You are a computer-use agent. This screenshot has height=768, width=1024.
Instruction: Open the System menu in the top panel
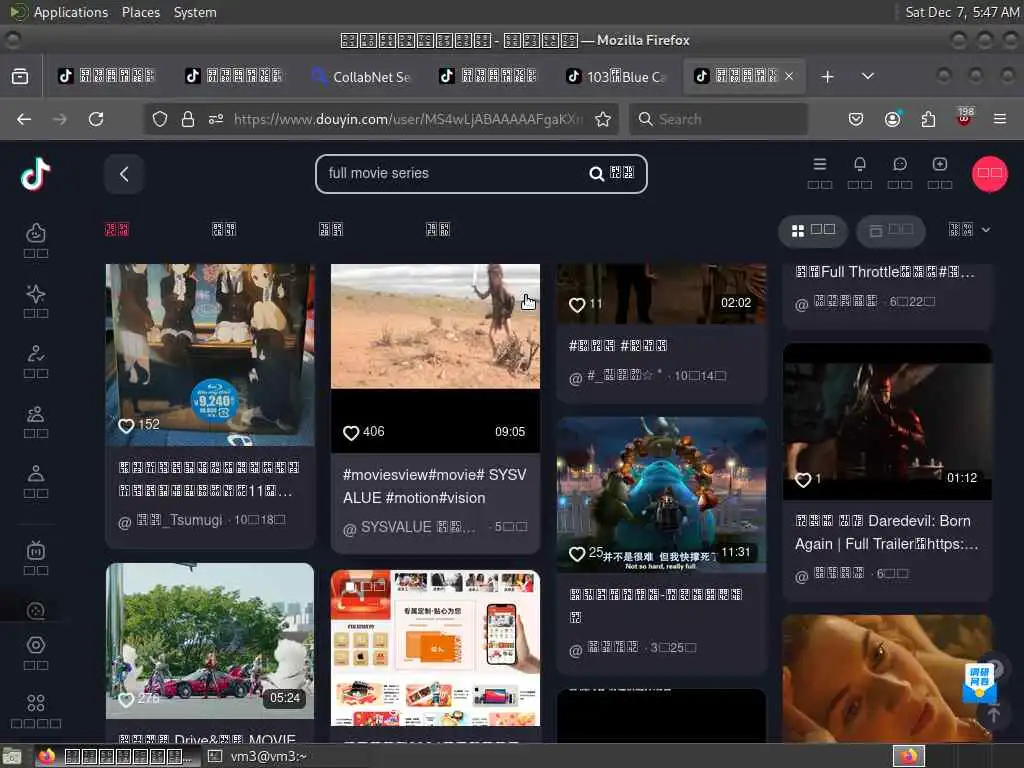pyautogui.click(x=195, y=12)
